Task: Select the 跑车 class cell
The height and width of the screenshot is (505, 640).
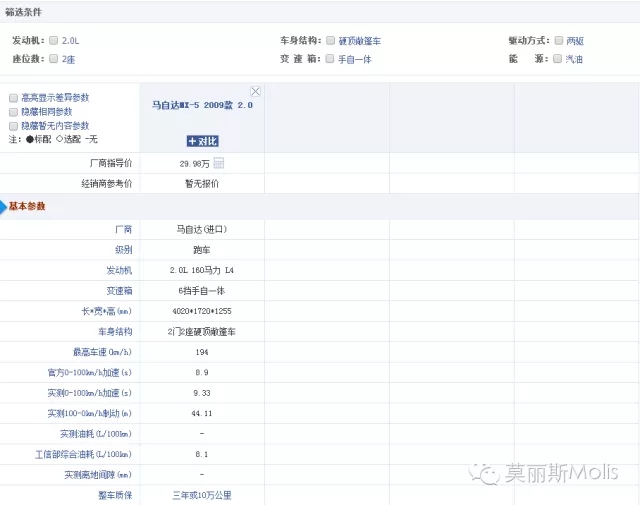Action: pos(202,250)
